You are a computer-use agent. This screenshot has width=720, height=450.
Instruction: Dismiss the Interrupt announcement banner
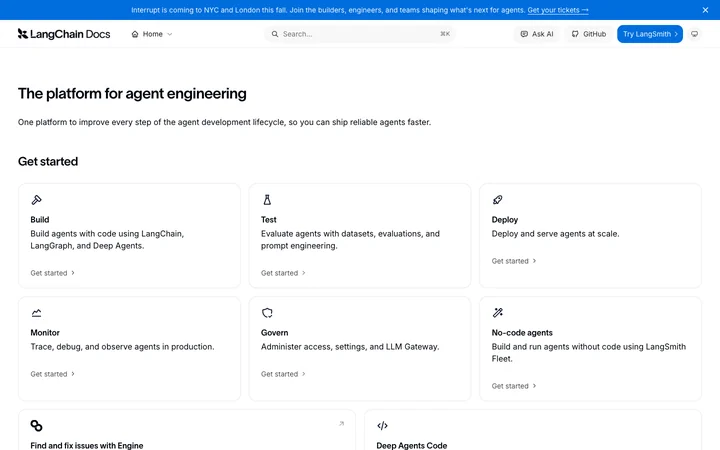click(705, 10)
